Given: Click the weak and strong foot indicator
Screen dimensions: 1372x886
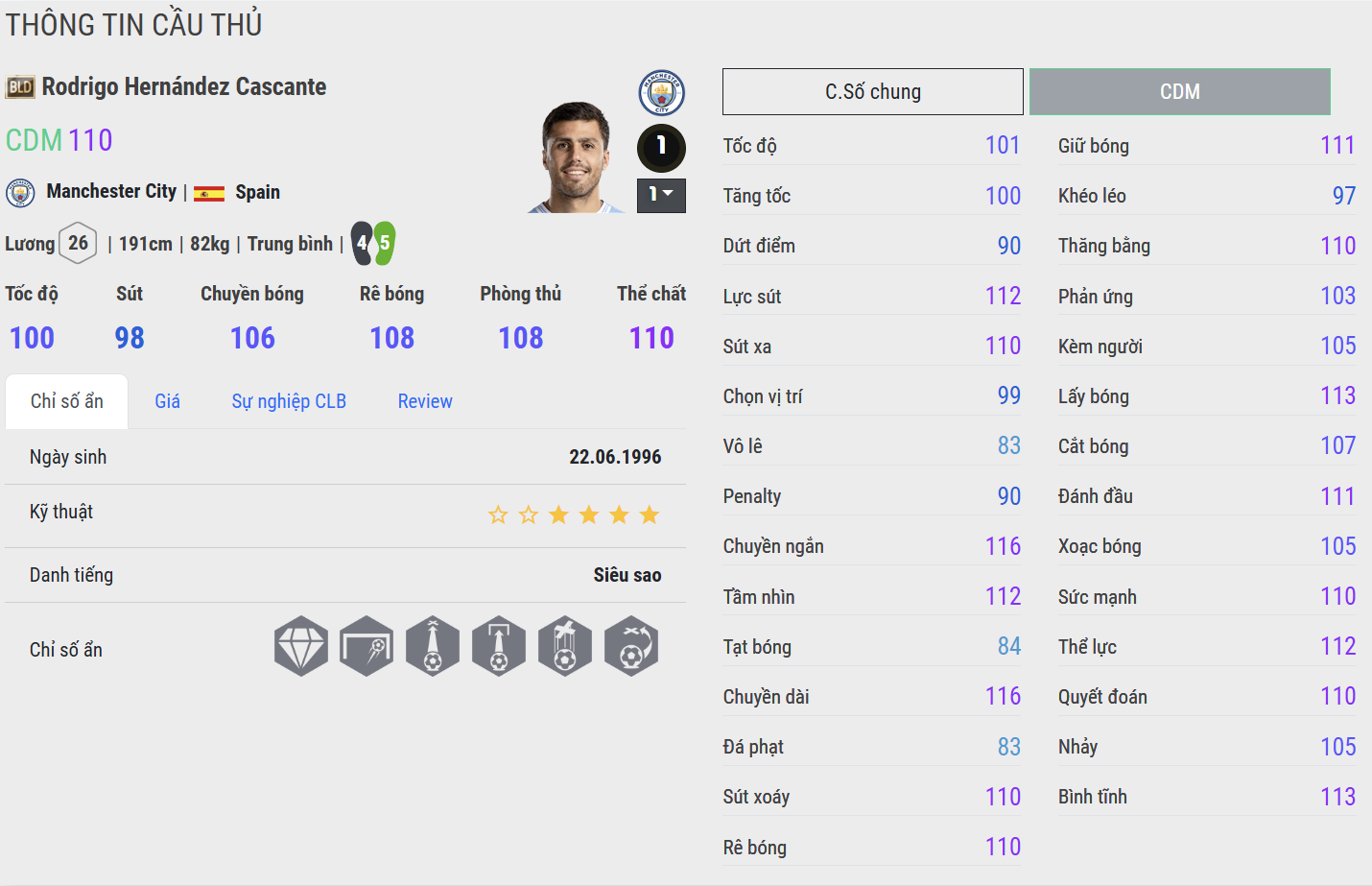Looking at the screenshot, I should pyautogui.click(x=373, y=244).
